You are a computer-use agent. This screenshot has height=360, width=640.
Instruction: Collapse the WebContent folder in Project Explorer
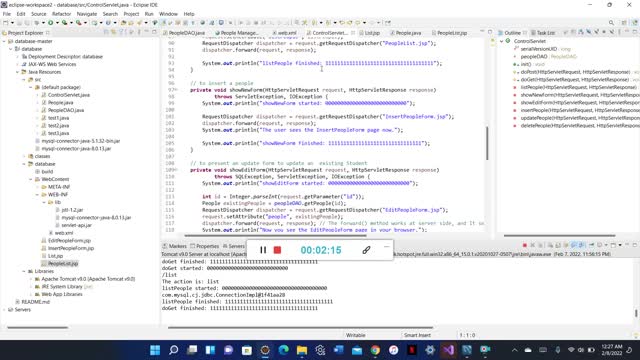point(31,179)
